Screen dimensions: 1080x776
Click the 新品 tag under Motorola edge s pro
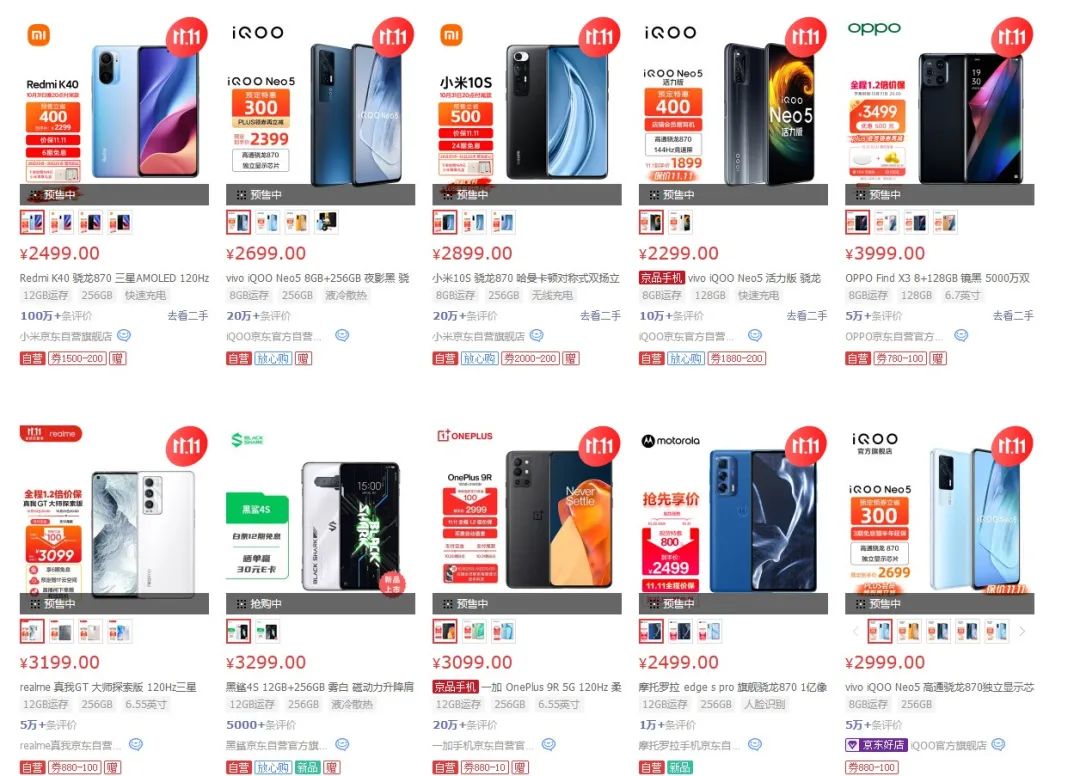tap(679, 767)
